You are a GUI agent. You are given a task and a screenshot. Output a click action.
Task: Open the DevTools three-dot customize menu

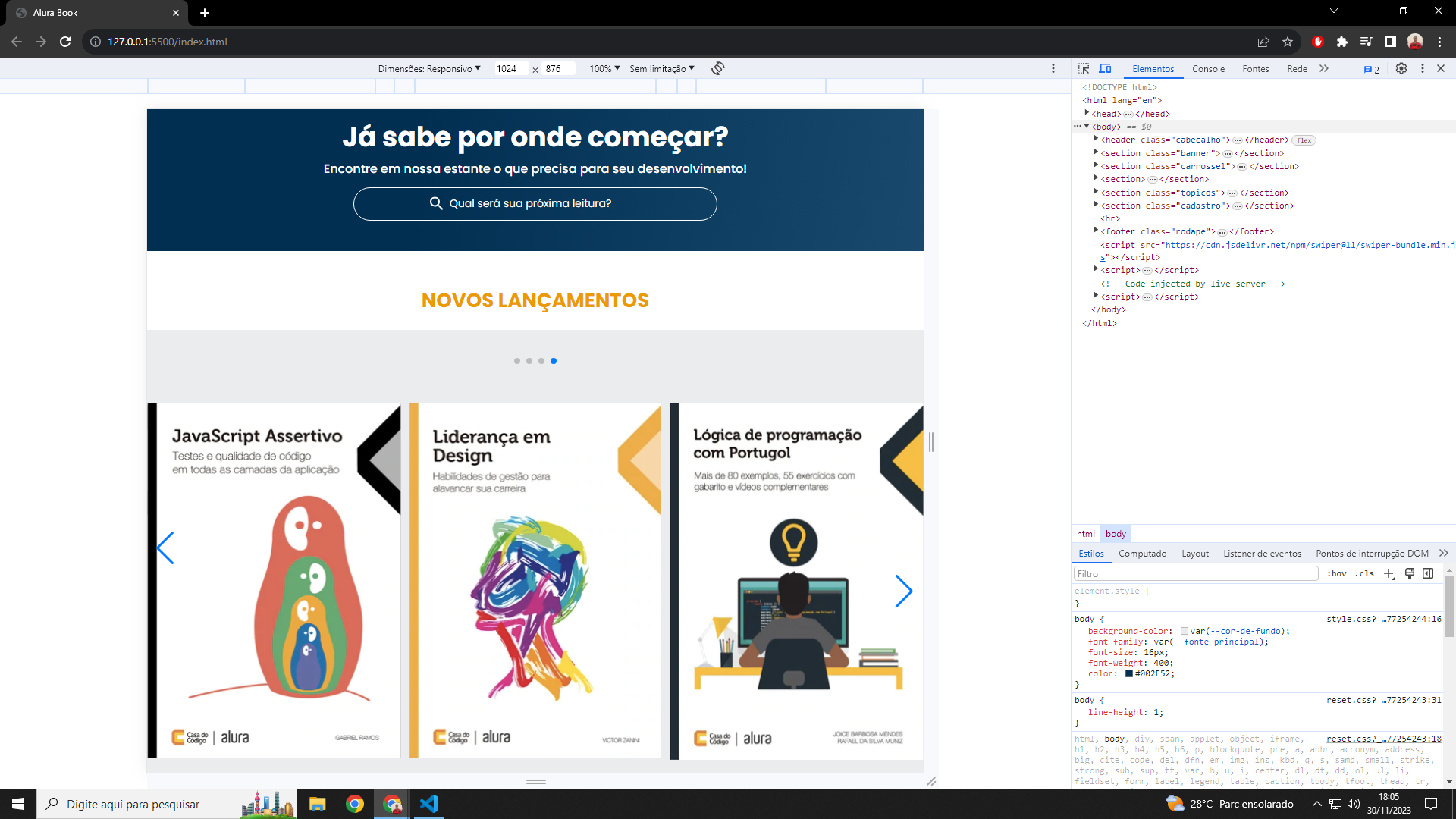1423,68
